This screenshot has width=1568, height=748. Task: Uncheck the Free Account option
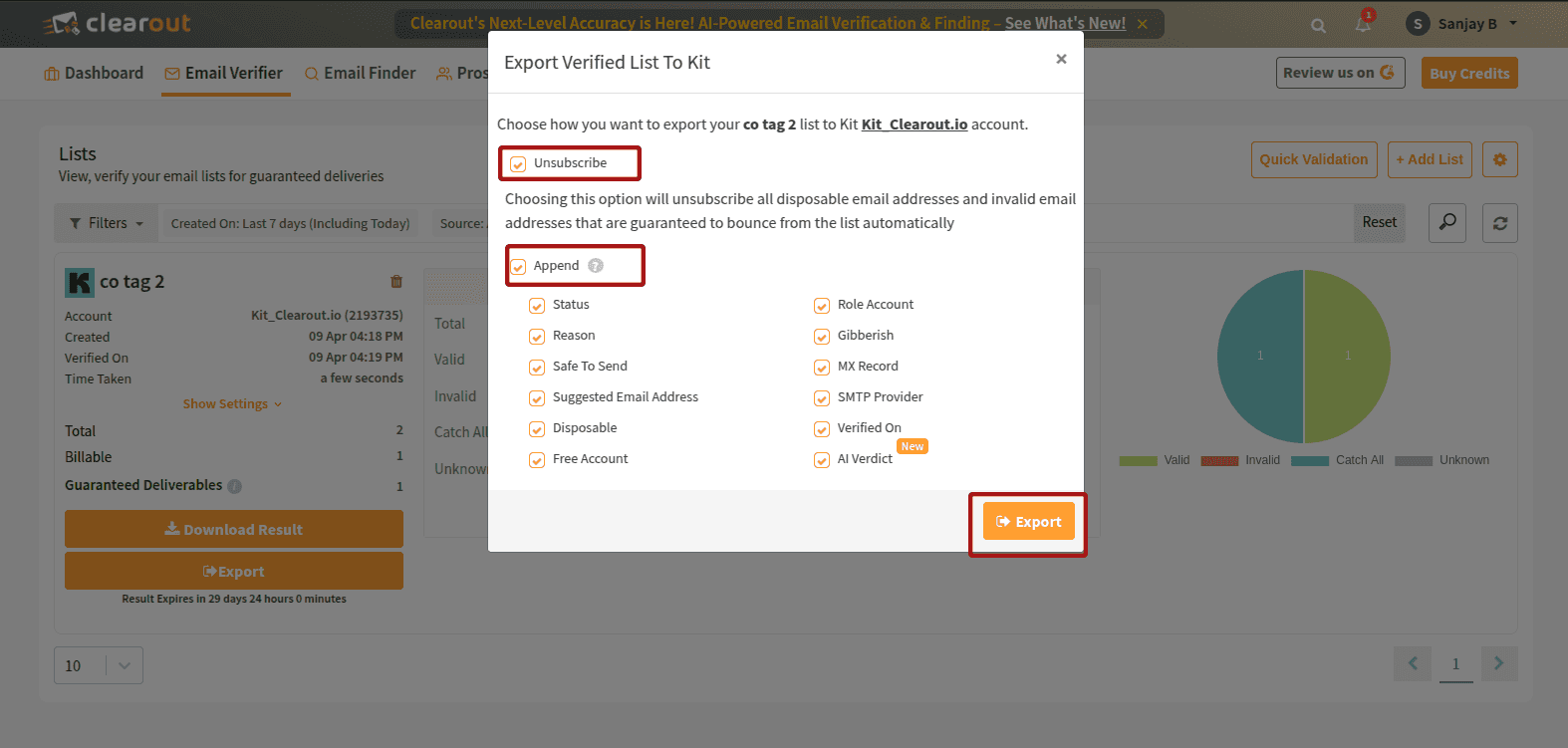537,460
